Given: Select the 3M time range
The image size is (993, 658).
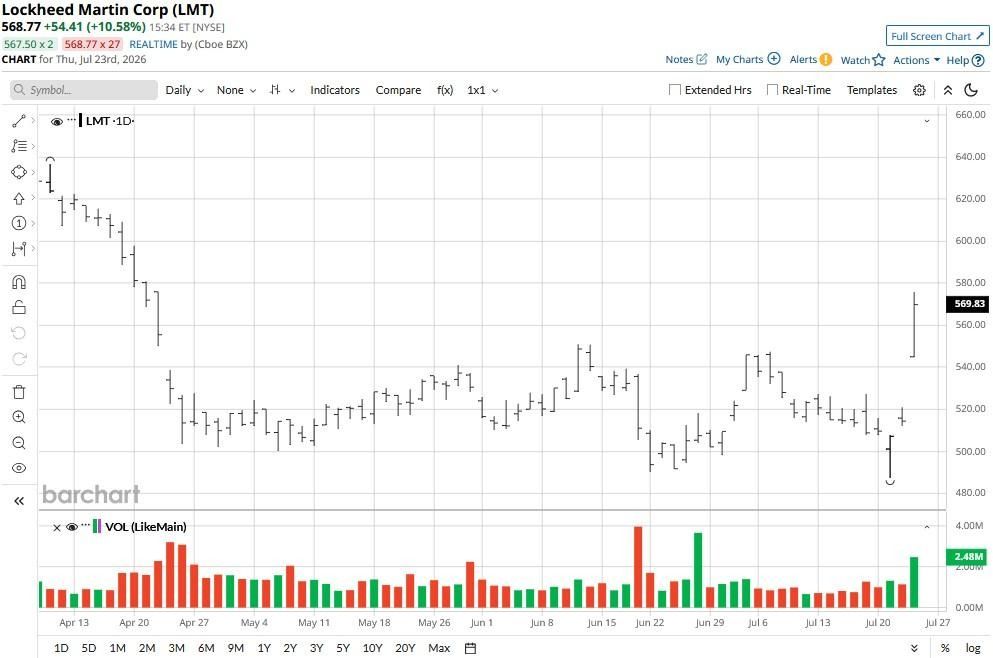Looking at the screenshot, I should 176,648.
